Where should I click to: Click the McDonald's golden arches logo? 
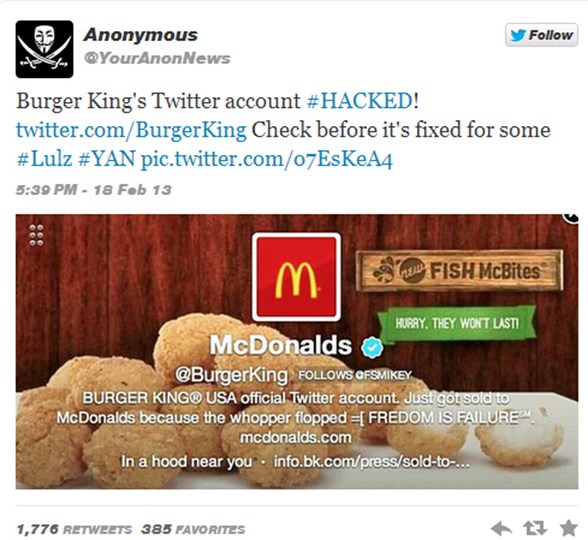pyautogui.click(x=296, y=277)
